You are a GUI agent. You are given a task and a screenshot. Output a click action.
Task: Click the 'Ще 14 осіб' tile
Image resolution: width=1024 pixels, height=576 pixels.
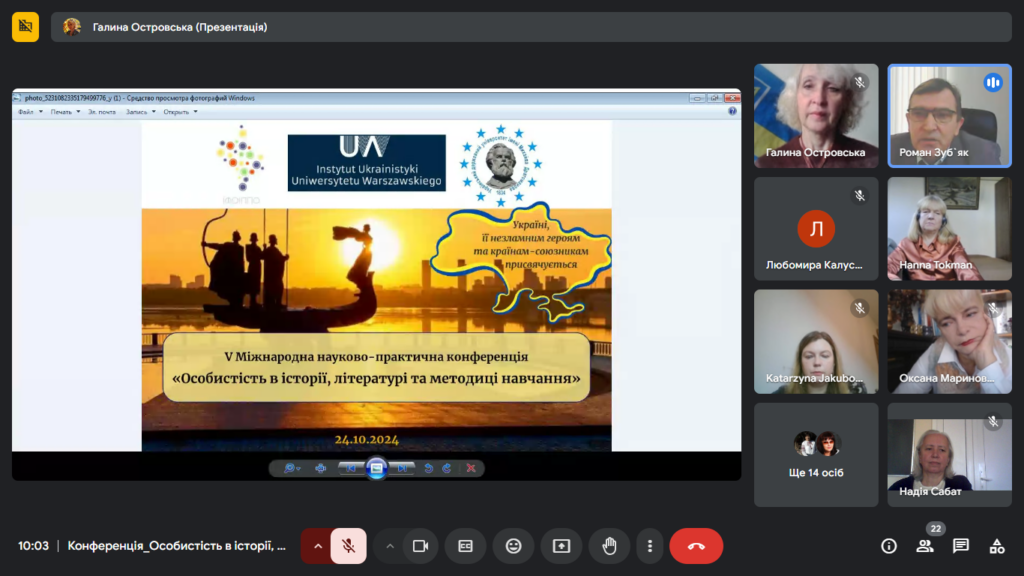click(x=816, y=454)
